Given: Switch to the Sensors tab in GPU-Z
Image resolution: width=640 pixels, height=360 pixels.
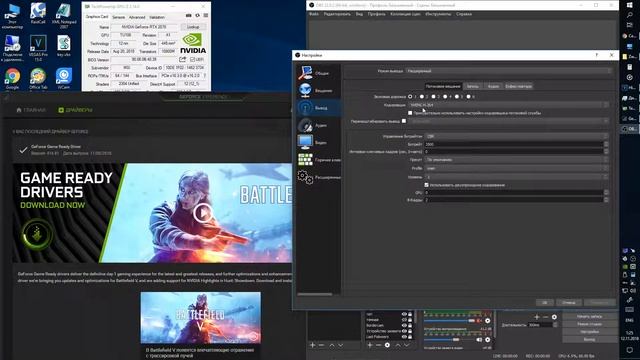Looking at the screenshot, I should tap(118, 17).
